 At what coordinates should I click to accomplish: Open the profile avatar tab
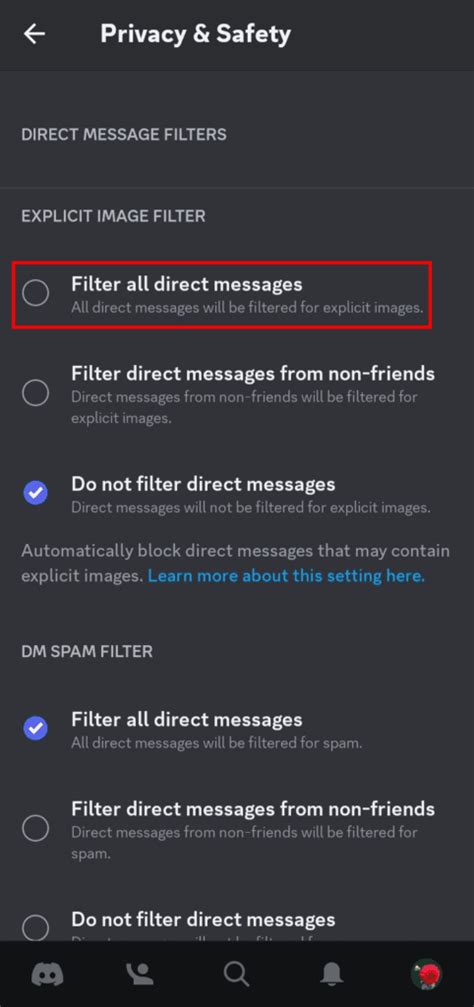[x=426, y=974]
